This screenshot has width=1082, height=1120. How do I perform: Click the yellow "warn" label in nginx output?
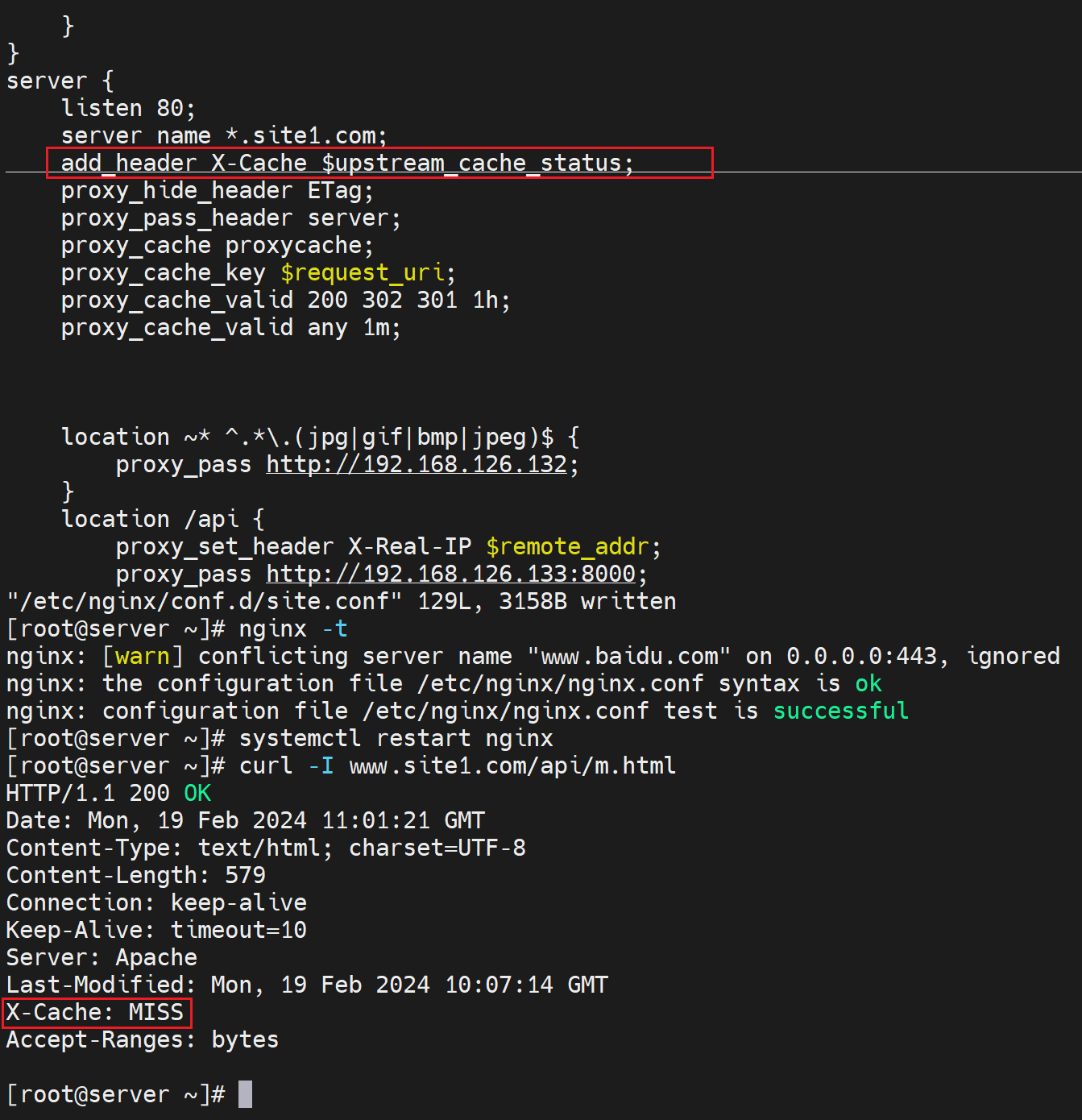point(143,656)
